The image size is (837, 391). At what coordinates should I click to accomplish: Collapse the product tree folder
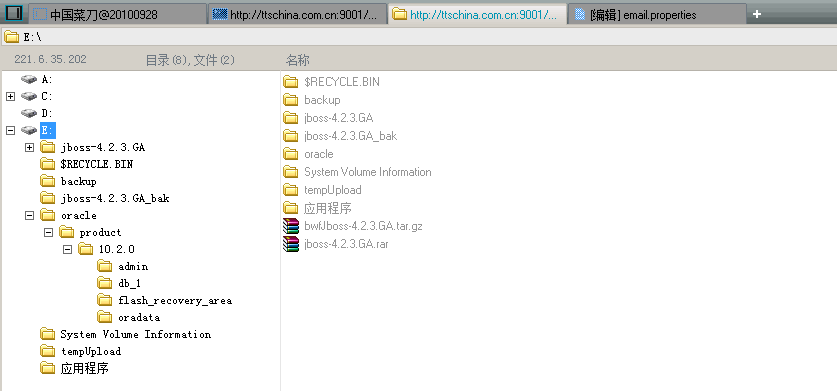tap(49, 232)
